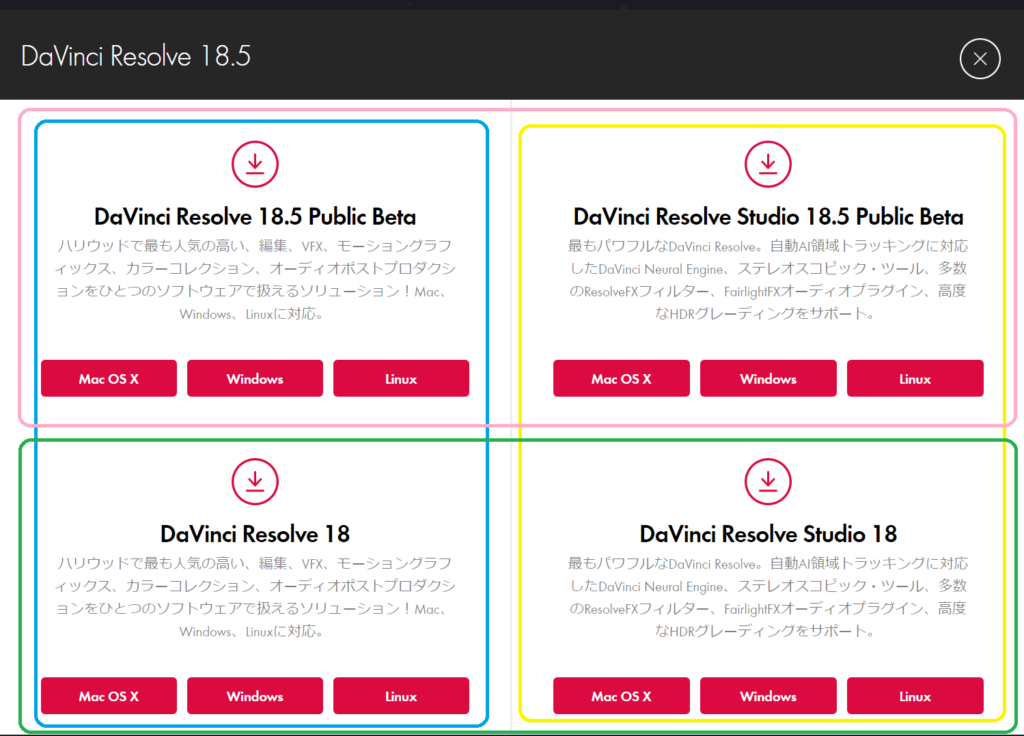Screen dimensions: 1024x736
Task: Choose Mac OS X under DaVinci Resolve 18
Action: coord(109,696)
